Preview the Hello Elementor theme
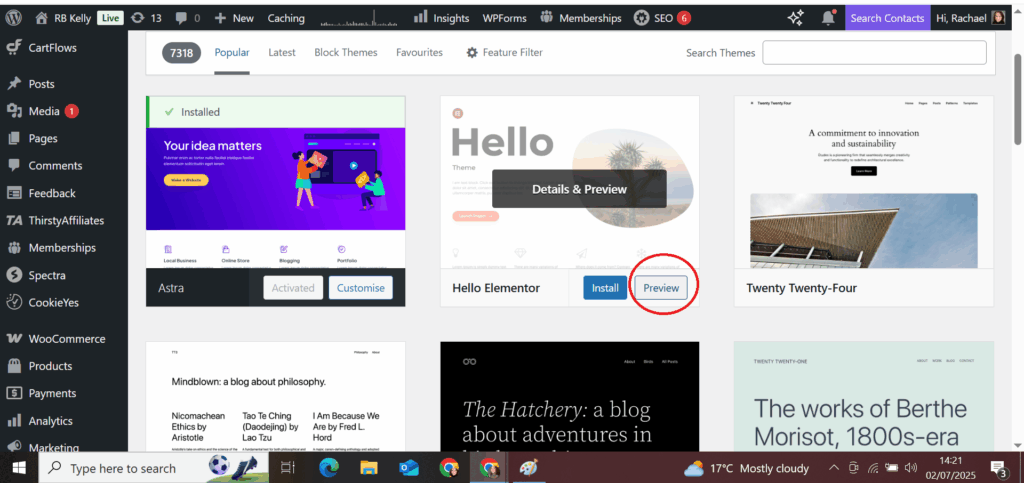The height and width of the screenshot is (483, 1024). tap(661, 288)
